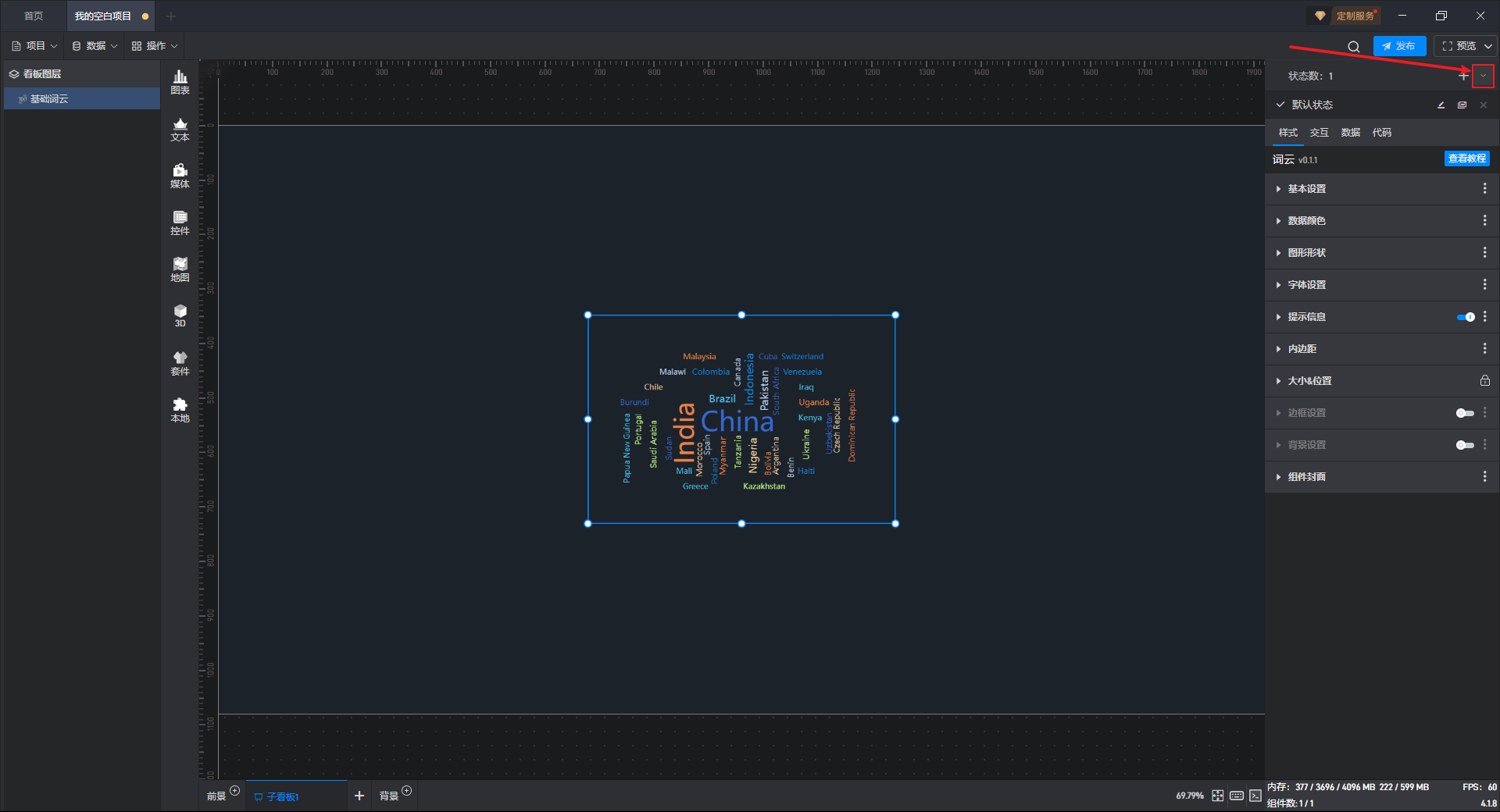Enable the 背景设置 toggle

pos(1465,445)
